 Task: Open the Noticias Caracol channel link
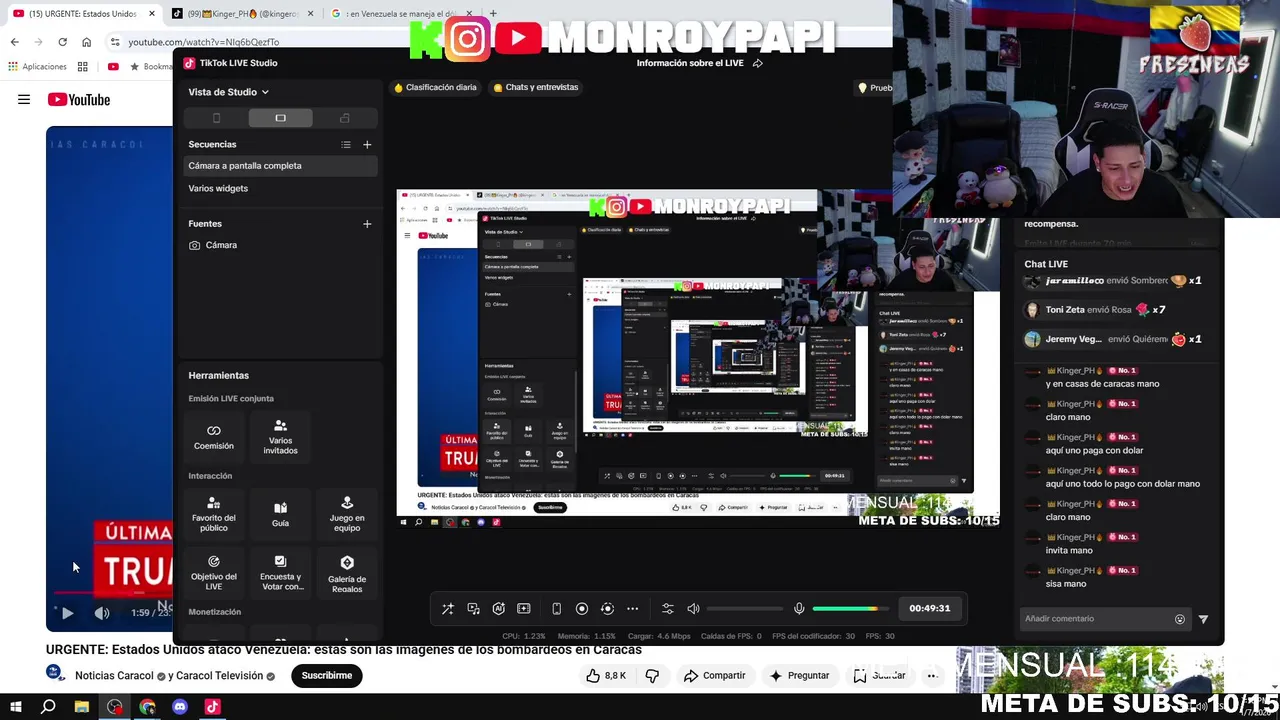tap(114, 676)
